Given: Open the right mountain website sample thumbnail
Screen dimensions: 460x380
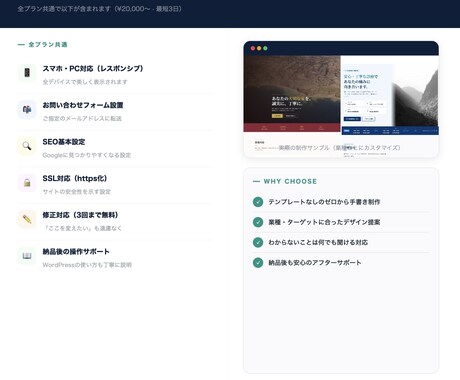Looking at the screenshot, I should [390, 95].
